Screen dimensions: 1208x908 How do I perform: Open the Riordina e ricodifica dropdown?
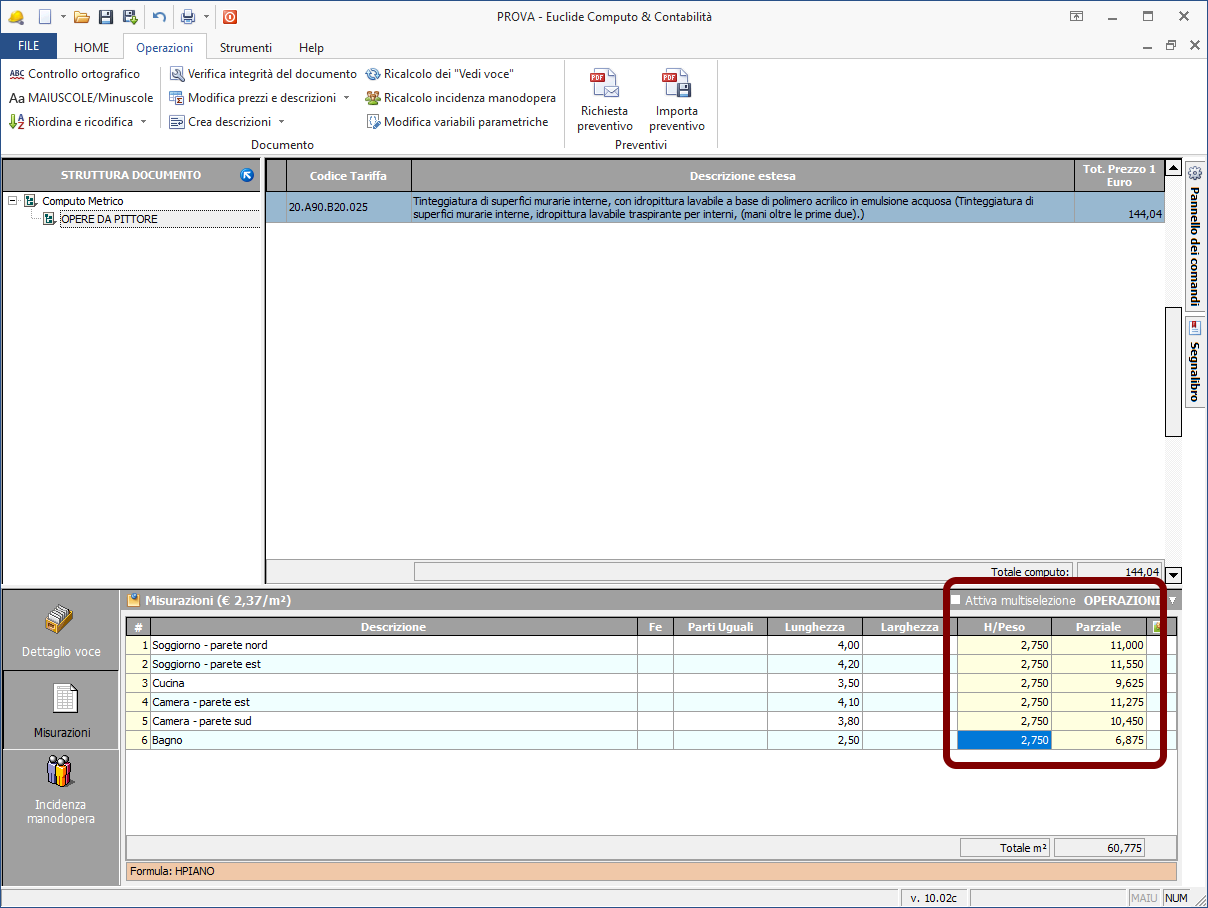click(x=143, y=122)
